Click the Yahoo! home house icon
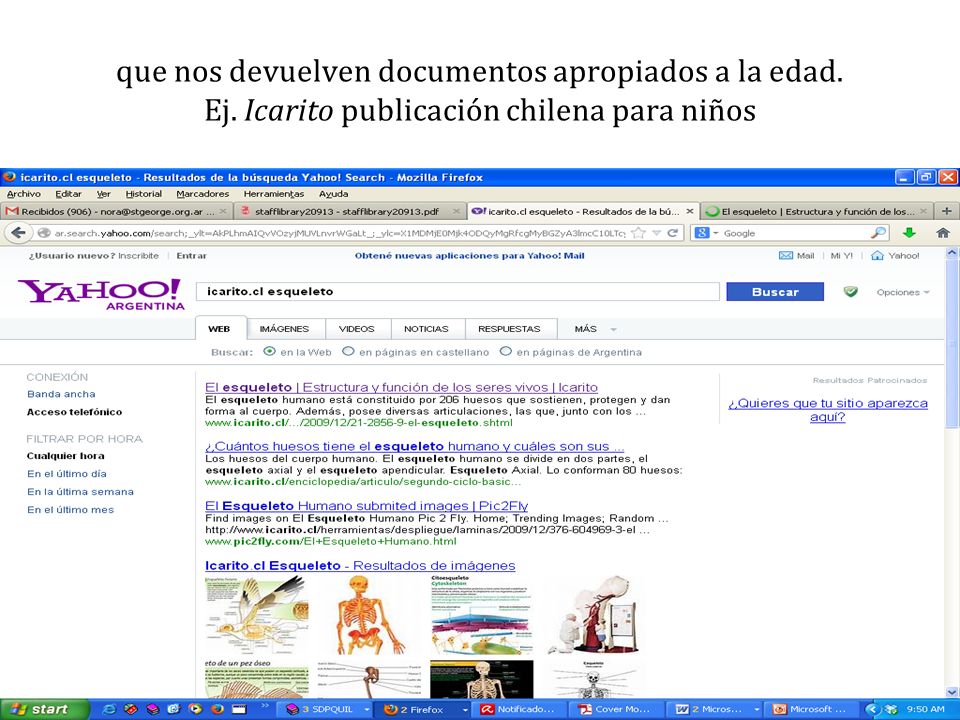 click(877, 255)
